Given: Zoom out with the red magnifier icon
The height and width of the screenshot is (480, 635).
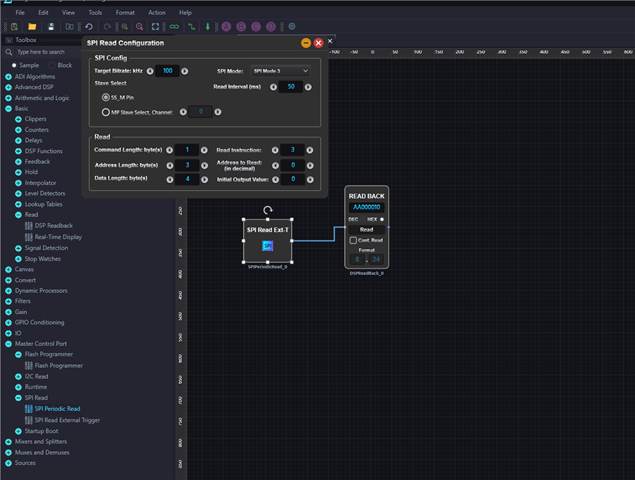Looking at the screenshot, I should tap(140, 27).
